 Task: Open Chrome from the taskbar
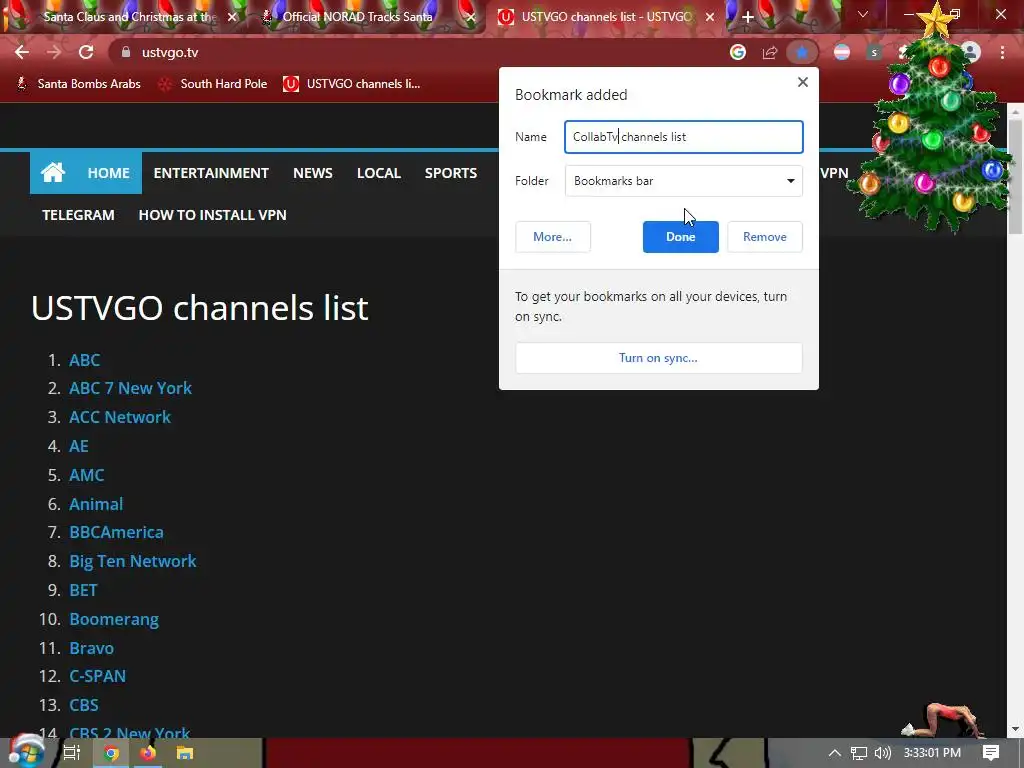[x=112, y=753]
